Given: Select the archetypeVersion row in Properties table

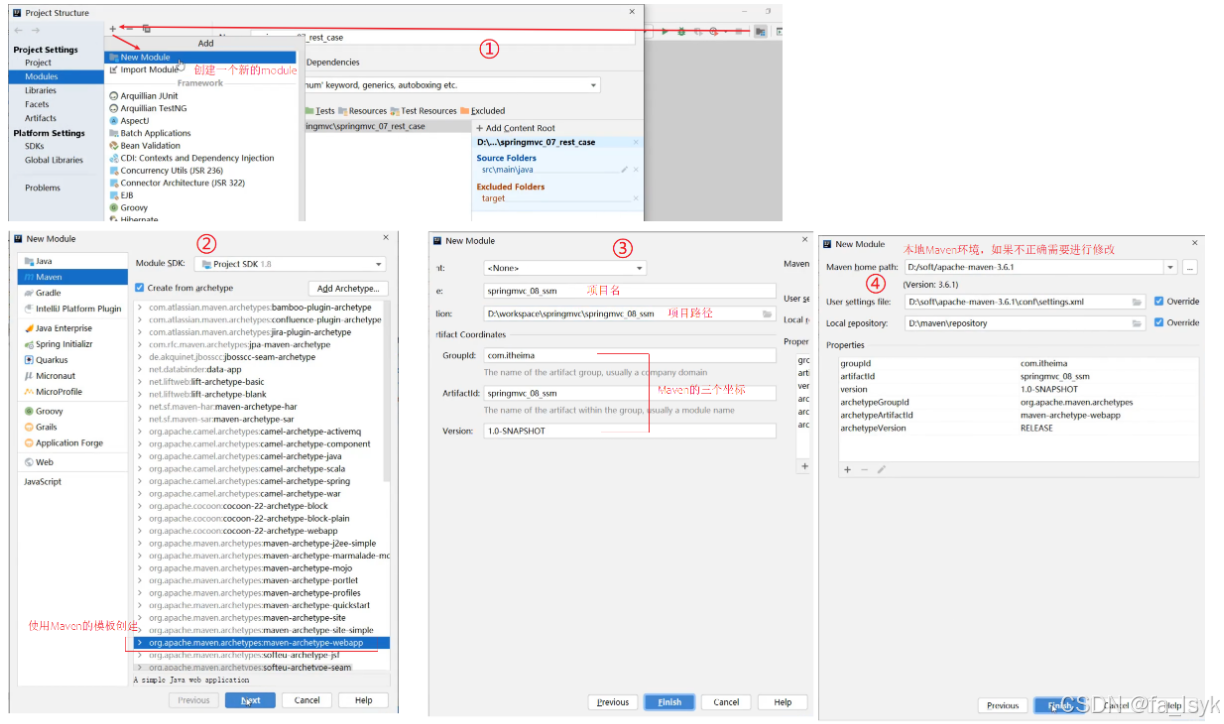Looking at the screenshot, I should point(1018,428).
